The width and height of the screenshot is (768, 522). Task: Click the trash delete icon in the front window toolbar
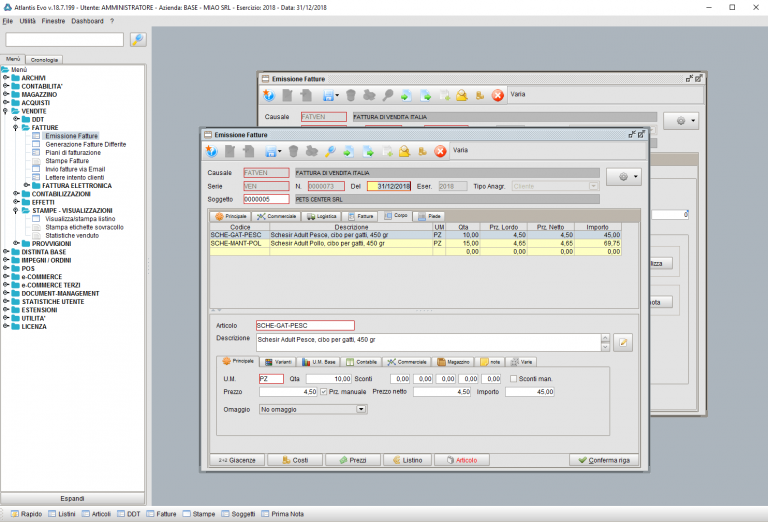tap(293, 151)
